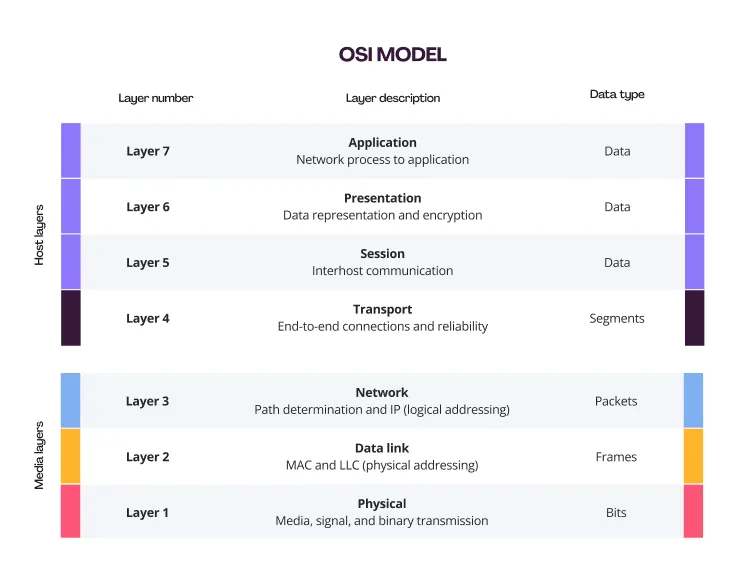Click the orange block beside Layer 2 label
The height and width of the screenshot is (580, 732).
click(x=70, y=457)
